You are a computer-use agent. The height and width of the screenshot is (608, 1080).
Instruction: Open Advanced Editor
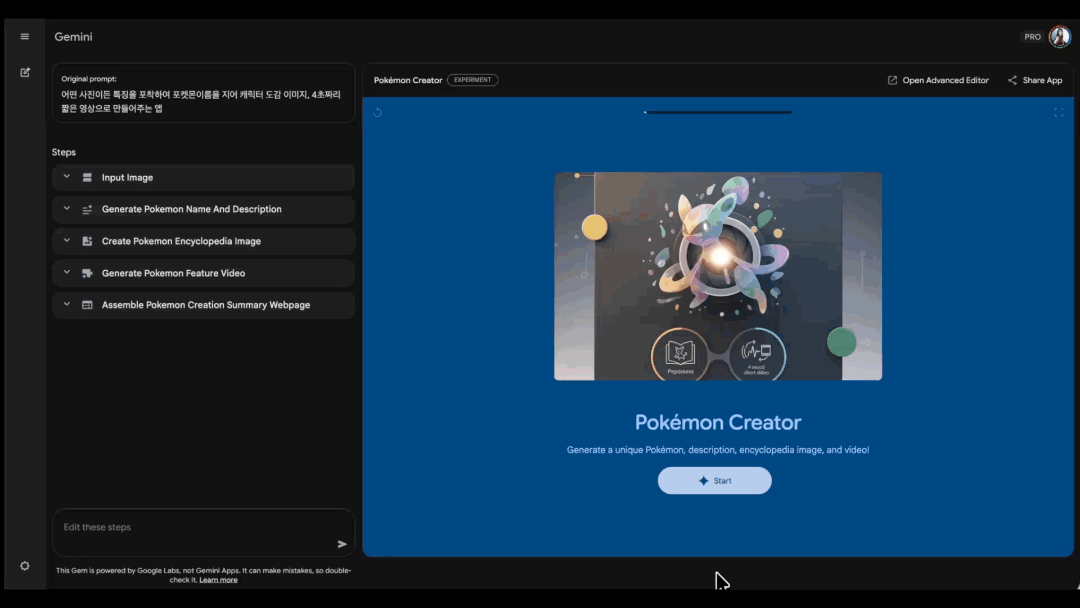(x=937, y=81)
